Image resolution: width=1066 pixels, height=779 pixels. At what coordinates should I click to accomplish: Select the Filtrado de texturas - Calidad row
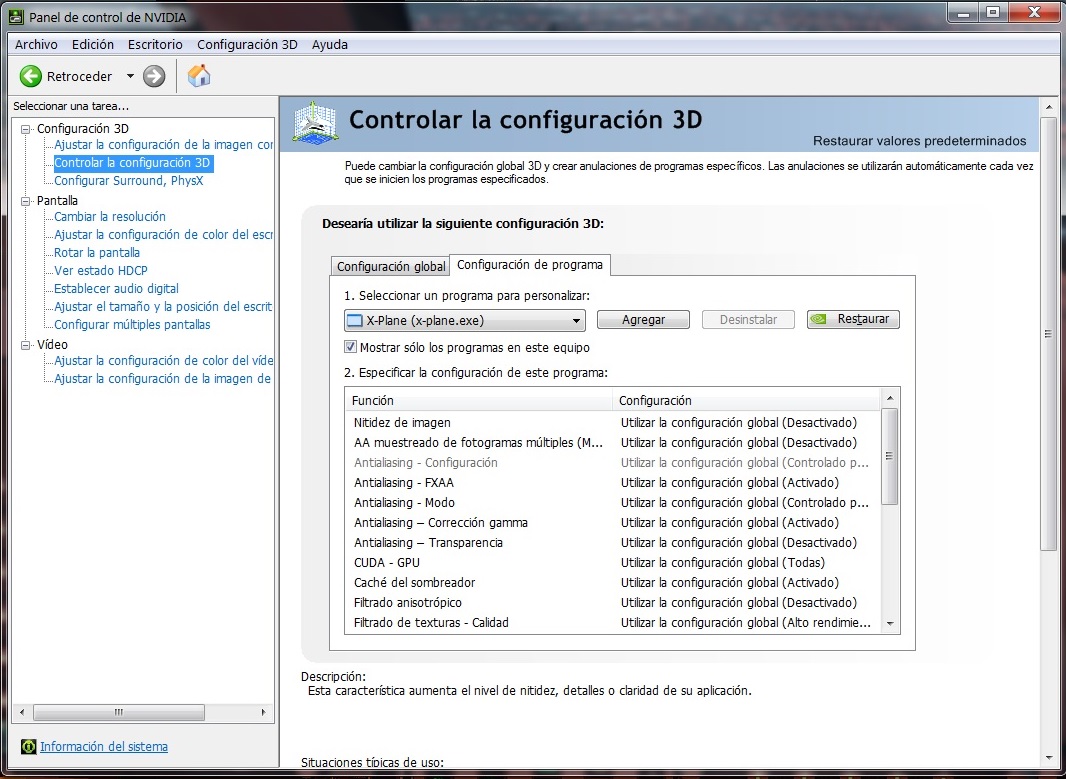[x=613, y=623]
